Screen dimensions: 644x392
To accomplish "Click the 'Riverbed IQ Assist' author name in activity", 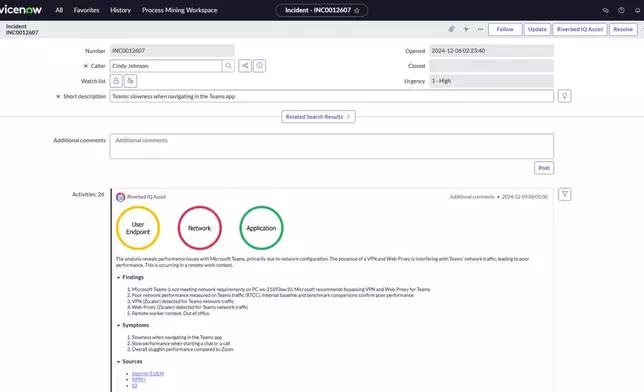I will pos(146,197).
